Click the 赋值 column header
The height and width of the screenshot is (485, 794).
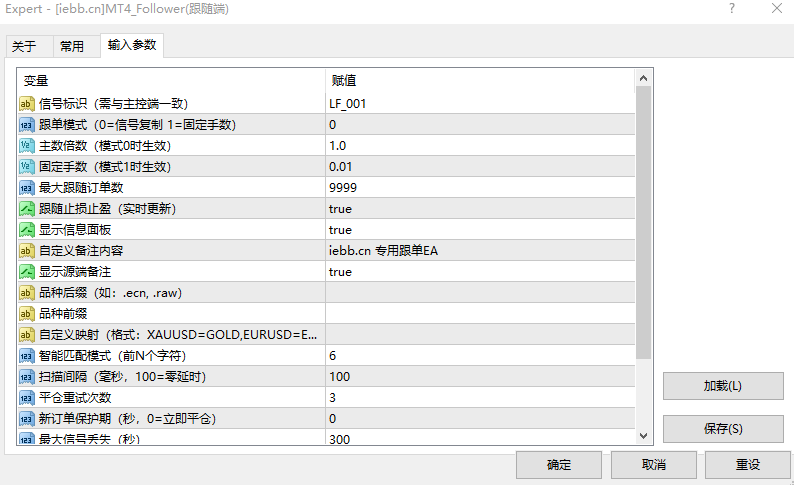480,80
